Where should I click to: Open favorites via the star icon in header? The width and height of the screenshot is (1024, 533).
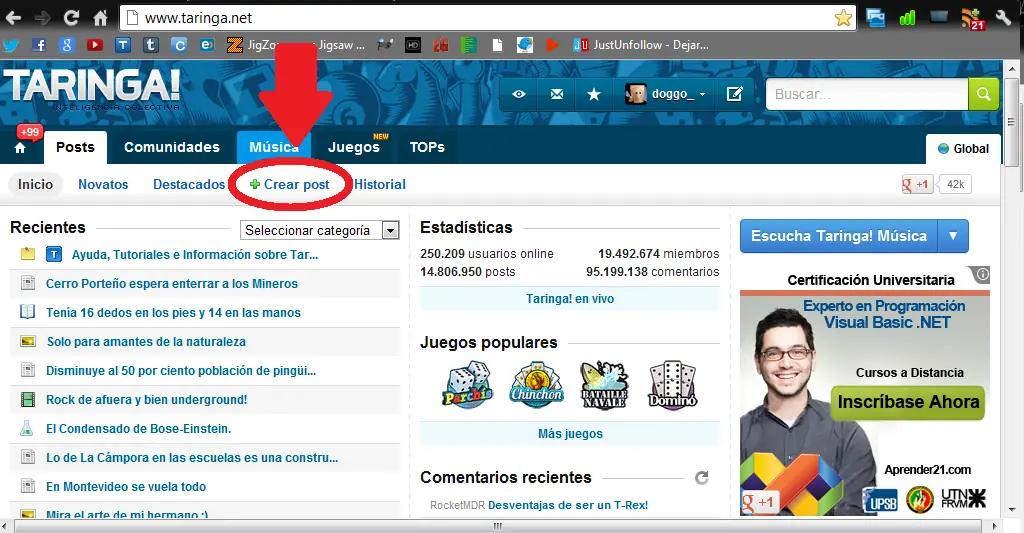(x=594, y=94)
